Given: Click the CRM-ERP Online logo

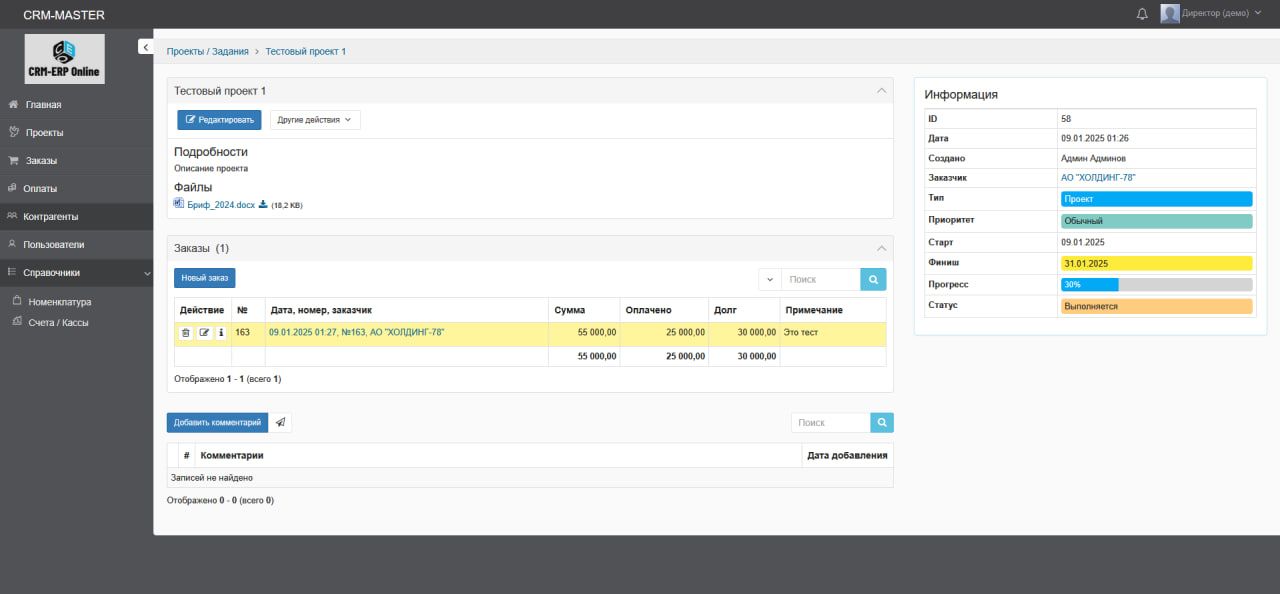Looking at the screenshot, I should pos(64,59).
